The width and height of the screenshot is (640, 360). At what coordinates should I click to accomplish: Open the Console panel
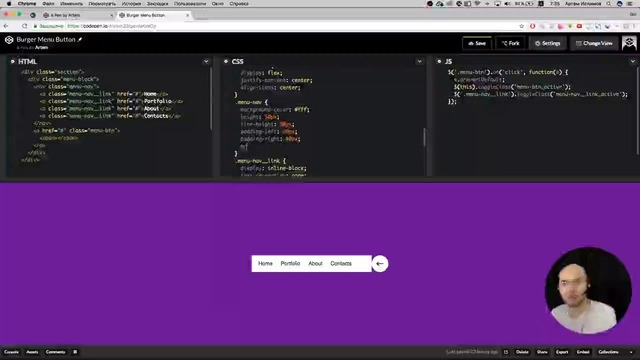point(11,352)
